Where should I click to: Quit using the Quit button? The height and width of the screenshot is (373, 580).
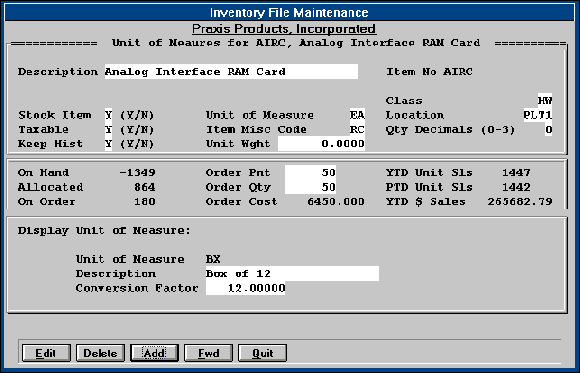pos(262,353)
